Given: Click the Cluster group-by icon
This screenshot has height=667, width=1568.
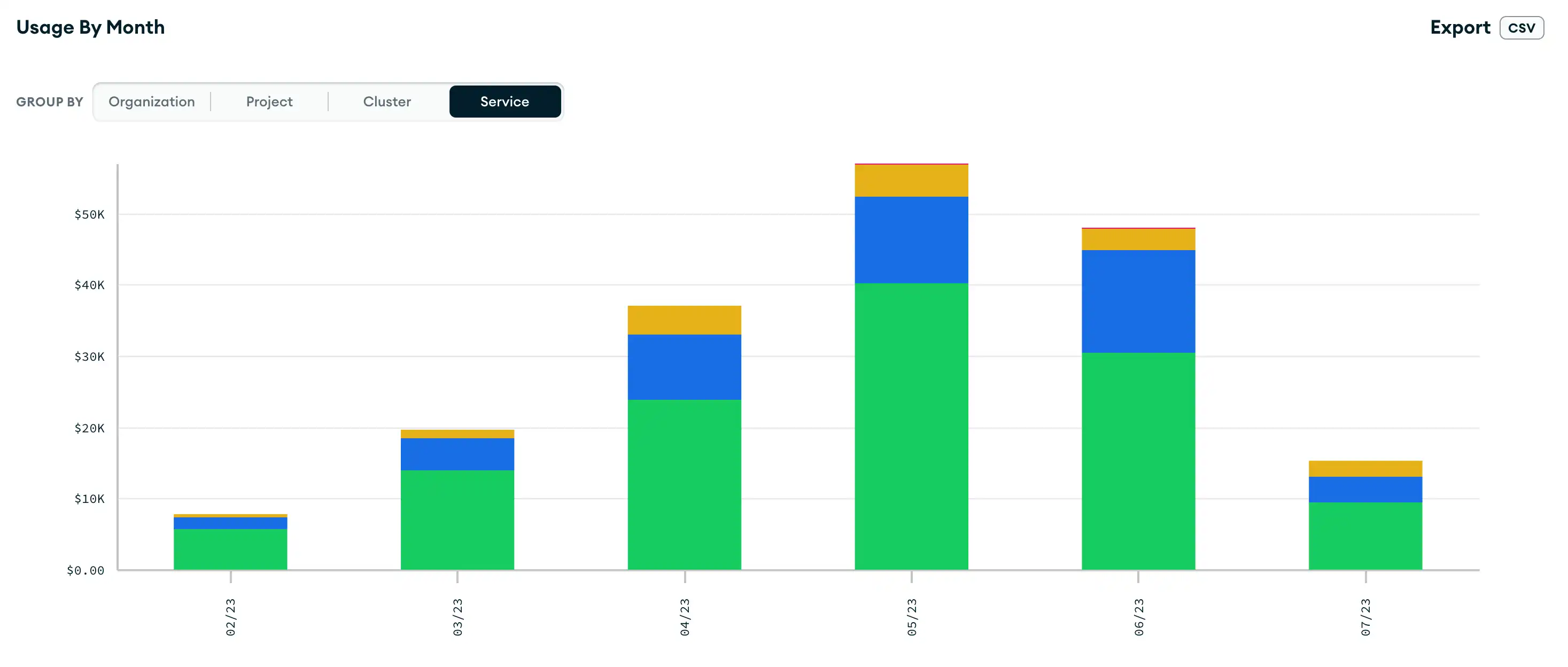Looking at the screenshot, I should pos(386,101).
